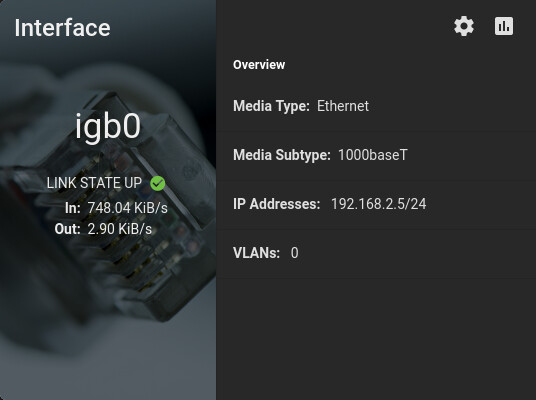Select the igb0 interface name
Image resolution: width=536 pixels, height=400 pixels.
[x=108, y=127]
